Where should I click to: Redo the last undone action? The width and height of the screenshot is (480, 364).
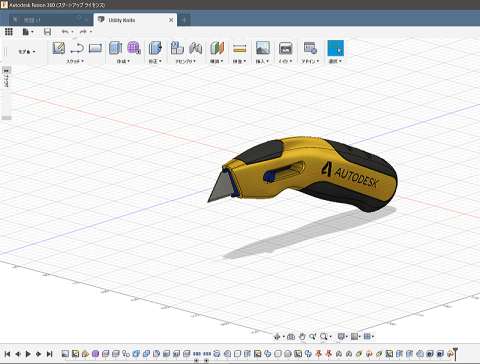click(83, 32)
